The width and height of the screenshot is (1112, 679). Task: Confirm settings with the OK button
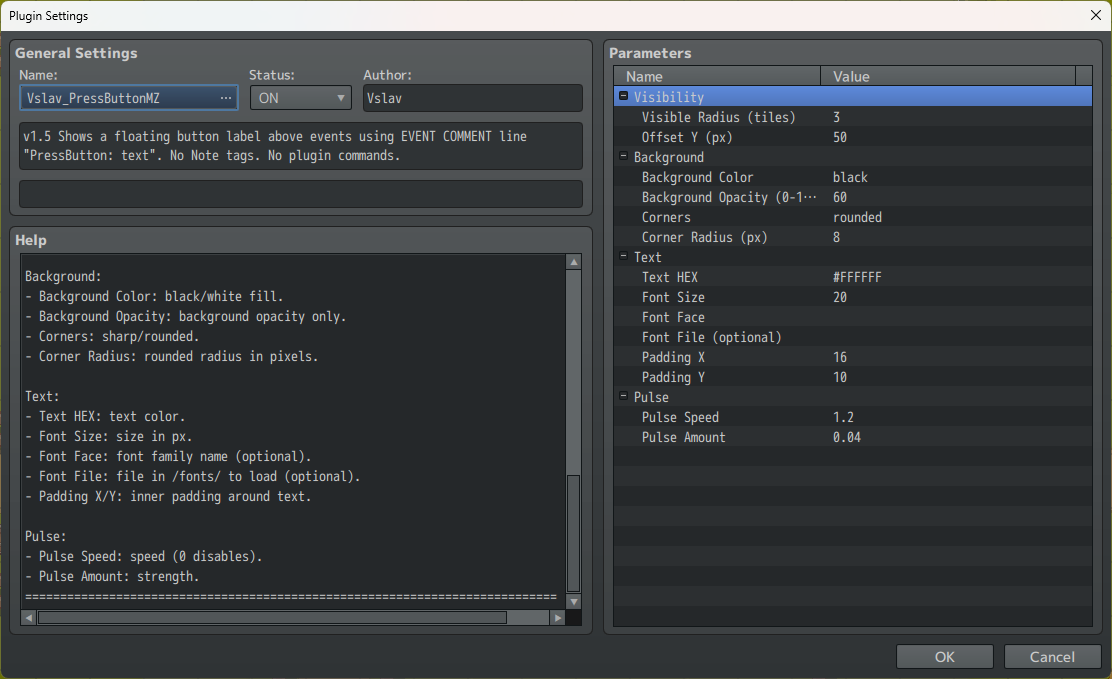(x=944, y=656)
